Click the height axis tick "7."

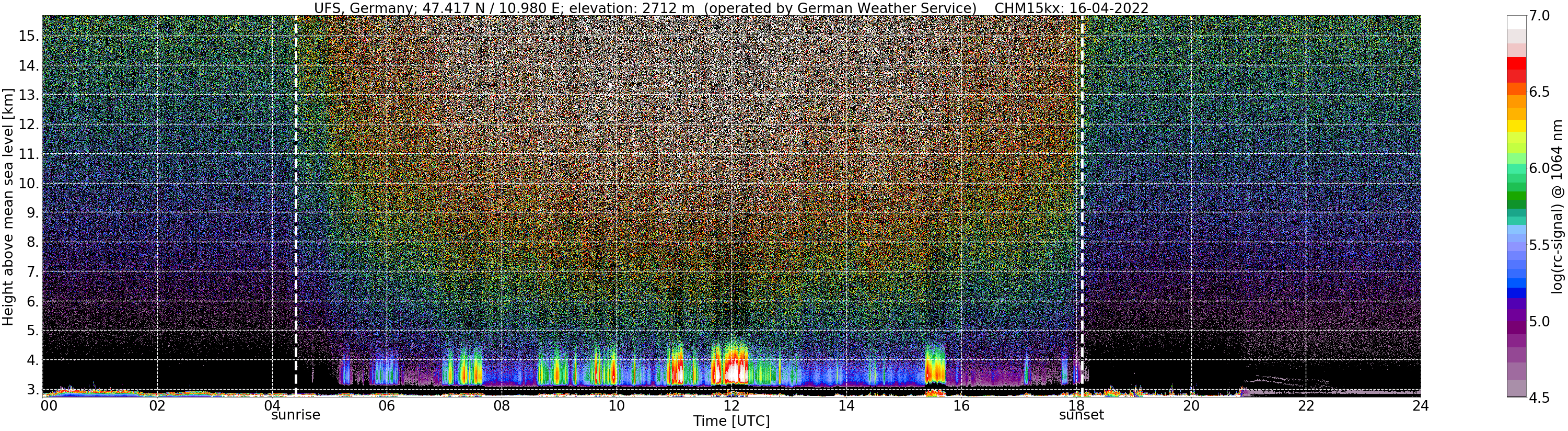pos(32,272)
